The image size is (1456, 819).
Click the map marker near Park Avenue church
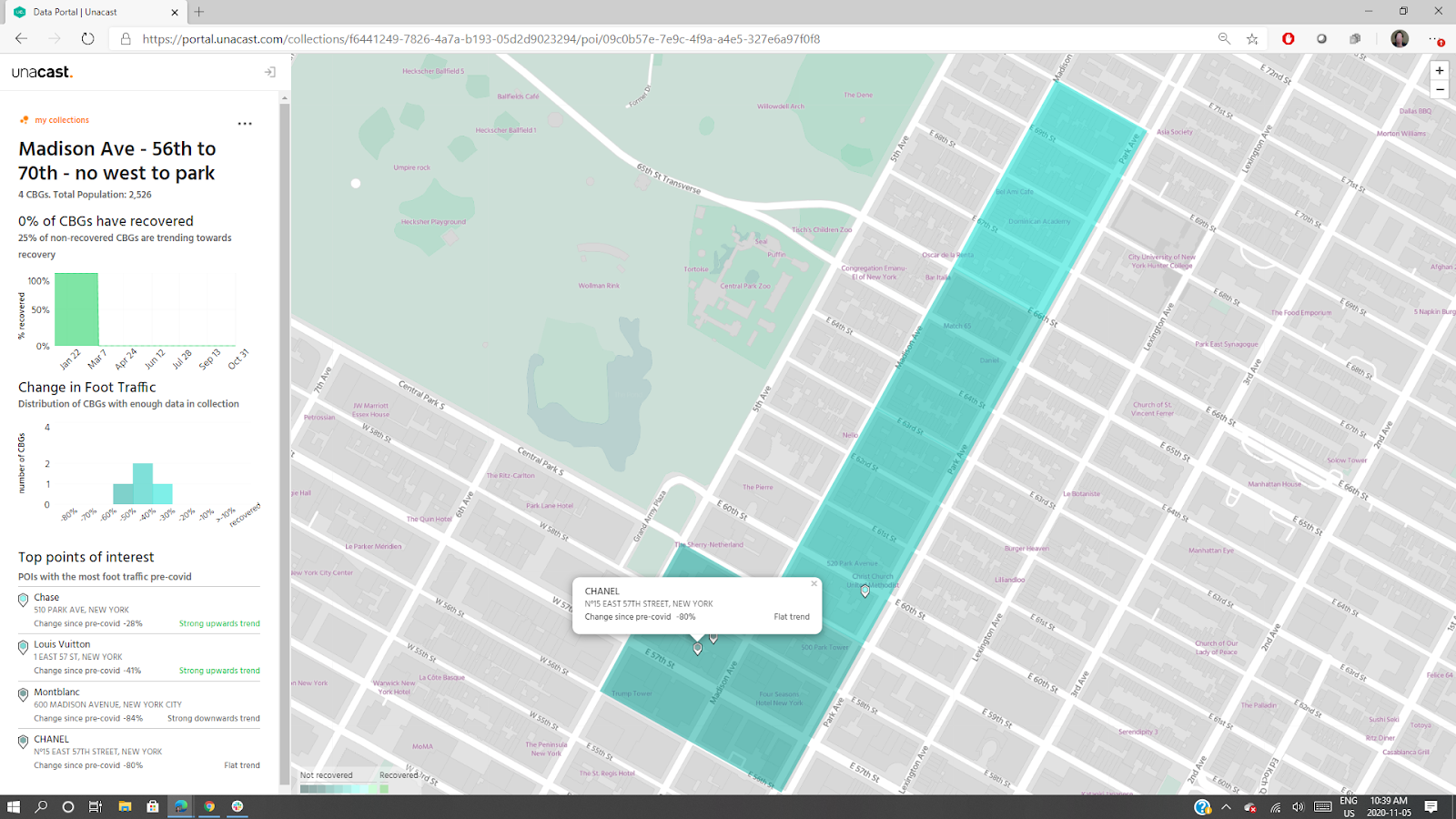pos(865,591)
